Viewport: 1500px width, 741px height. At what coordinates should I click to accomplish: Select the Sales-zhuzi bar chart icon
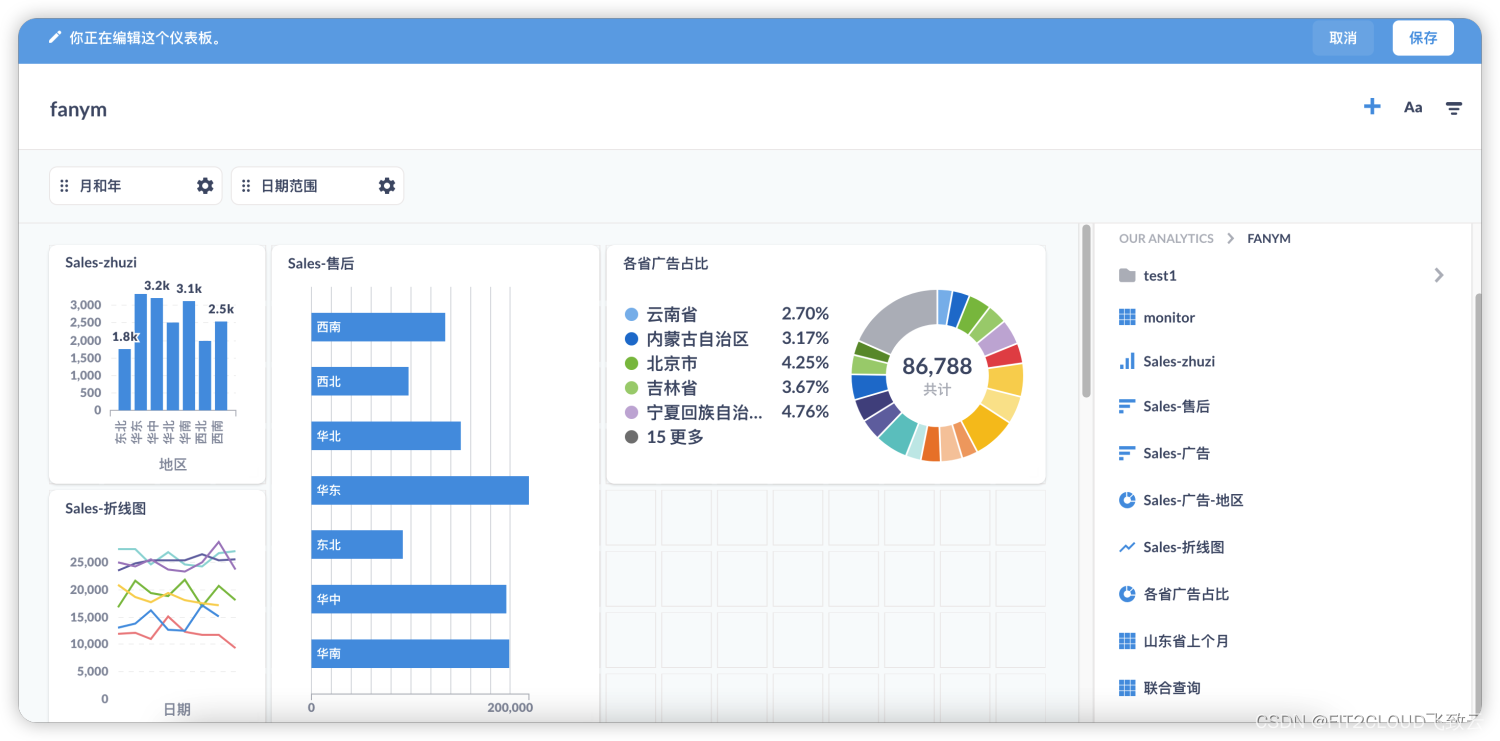click(x=1127, y=361)
